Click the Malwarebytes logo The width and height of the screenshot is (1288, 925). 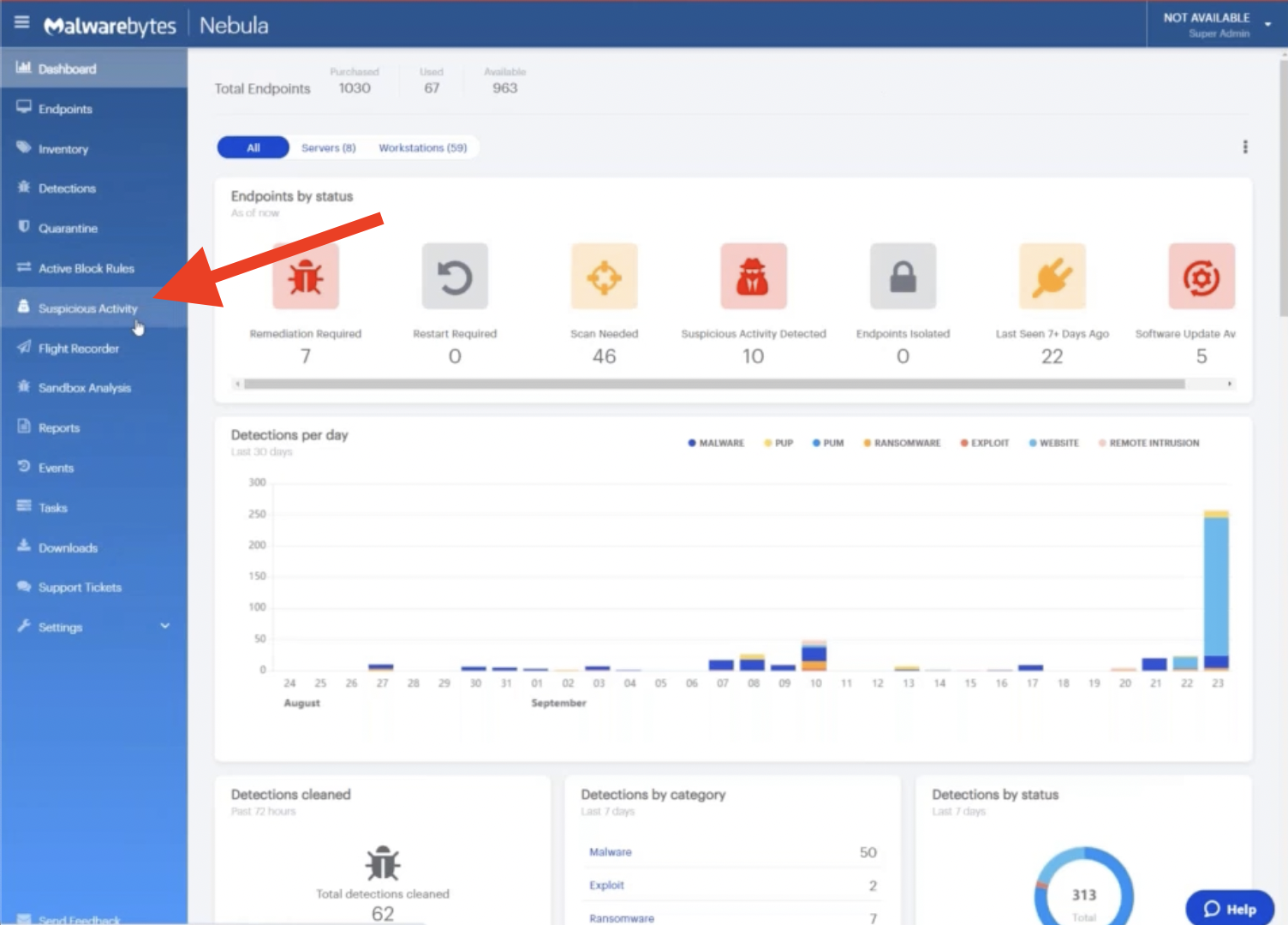[110, 26]
